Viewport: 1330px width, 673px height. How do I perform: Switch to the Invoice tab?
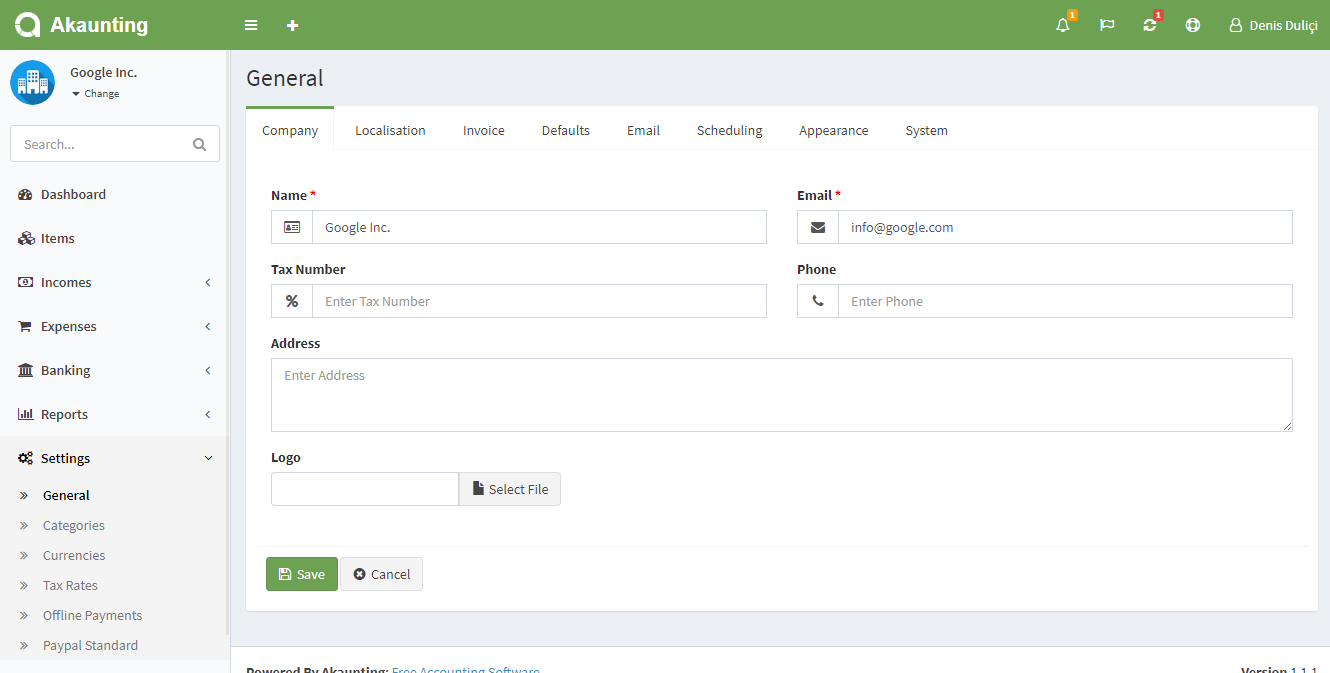click(x=484, y=130)
